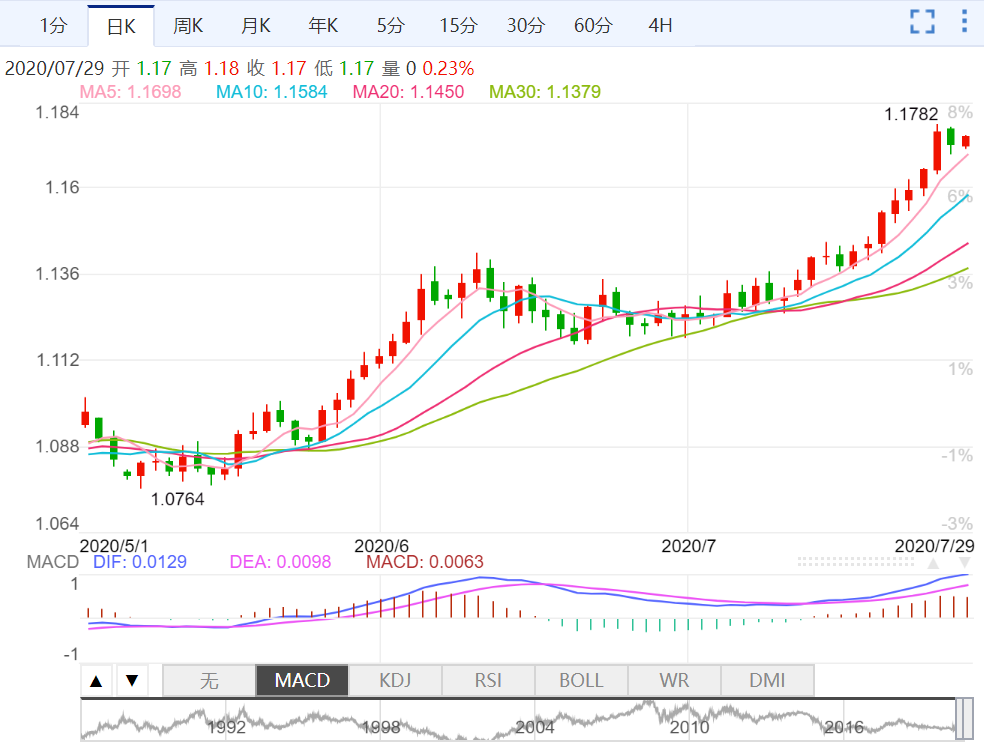This screenshot has width=984, height=745.
Task: Select the active MACD indicator button
Action: (x=302, y=681)
